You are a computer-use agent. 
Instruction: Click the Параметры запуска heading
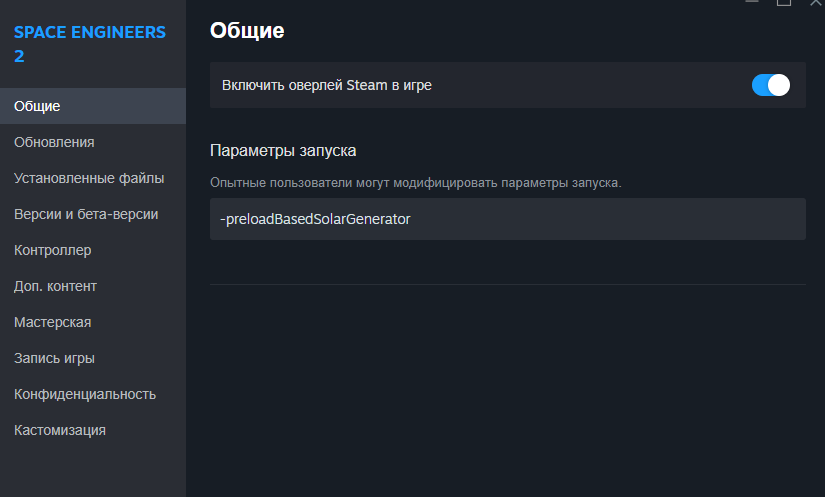tap(283, 151)
